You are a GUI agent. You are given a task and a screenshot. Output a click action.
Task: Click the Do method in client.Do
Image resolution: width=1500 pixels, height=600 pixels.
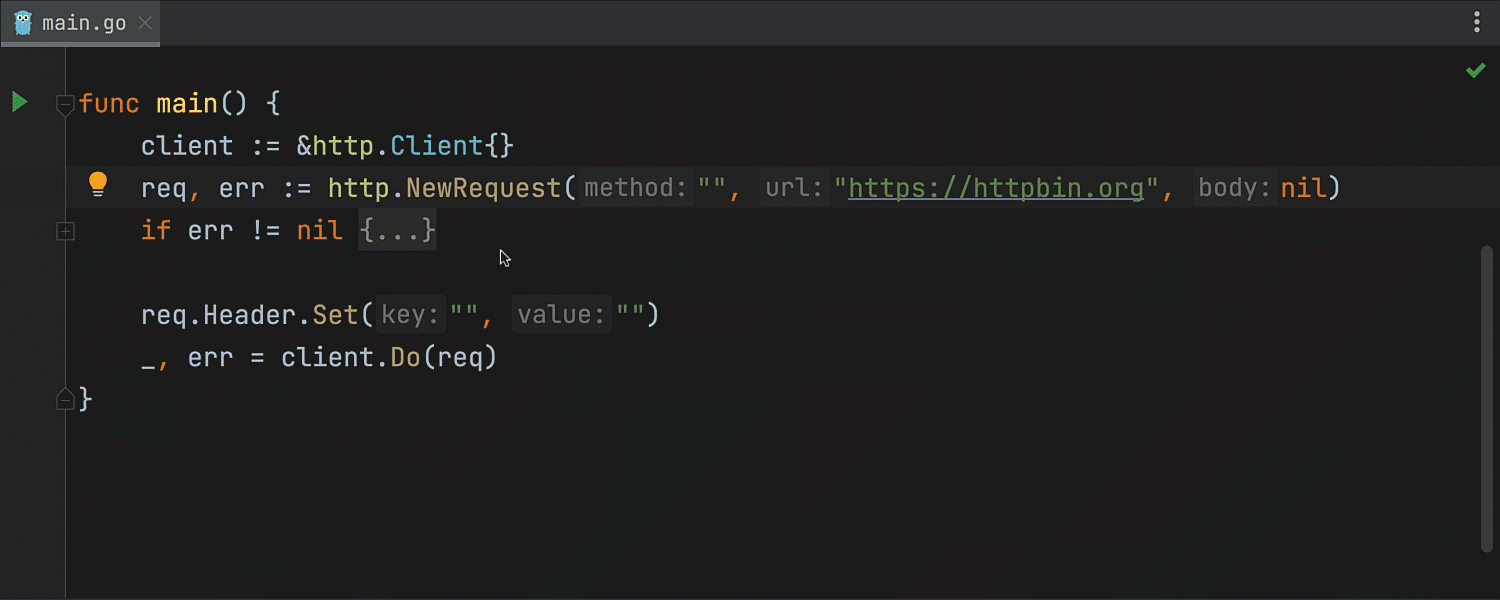405,357
